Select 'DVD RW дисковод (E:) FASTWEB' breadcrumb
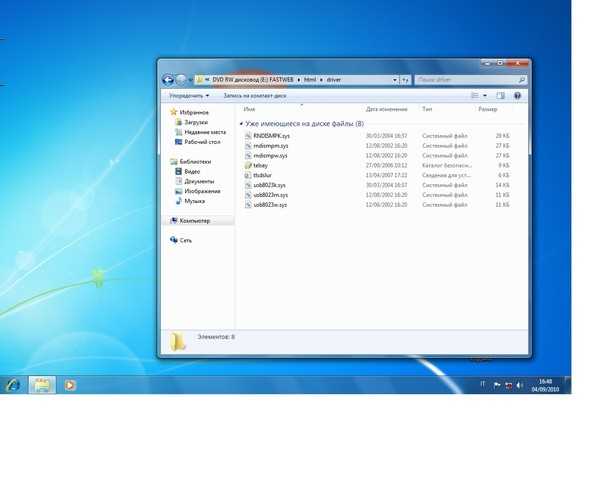The width and height of the screenshot is (600, 480). point(253,80)
